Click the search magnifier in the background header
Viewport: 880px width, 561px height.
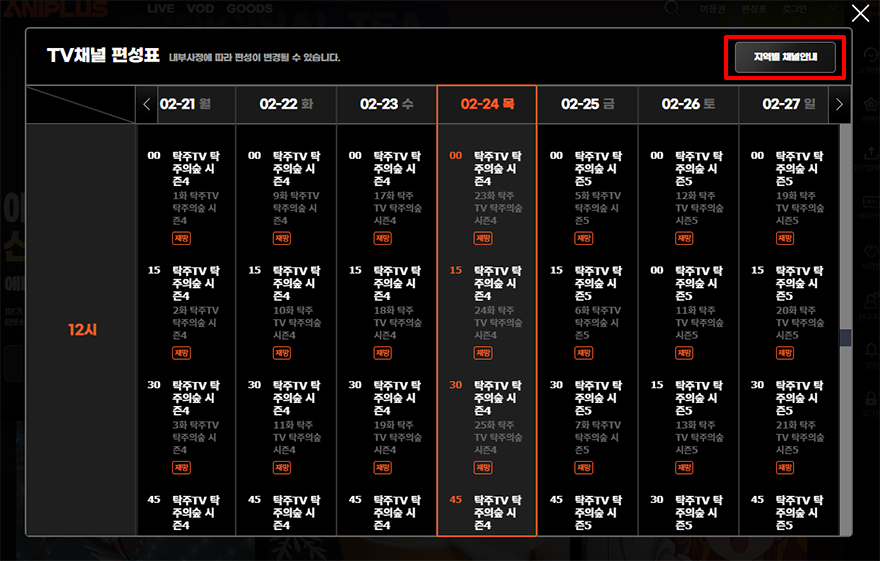point(672,8)
